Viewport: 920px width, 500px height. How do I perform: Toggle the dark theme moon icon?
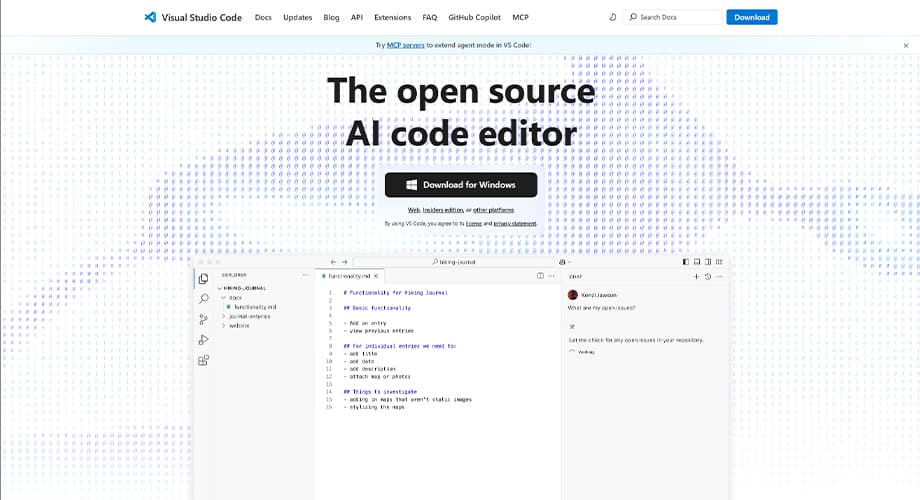[x=612, y=17]
